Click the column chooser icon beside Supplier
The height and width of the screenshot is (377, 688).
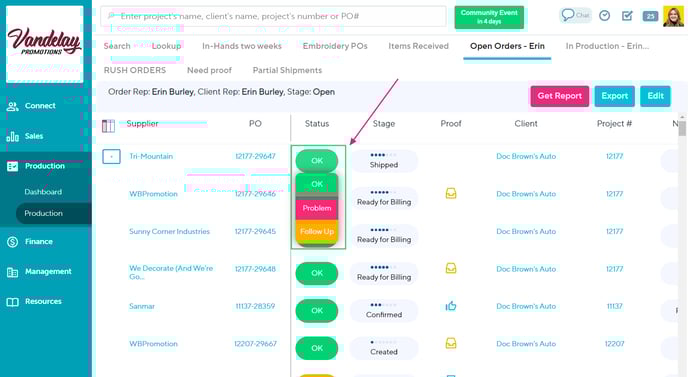pyautogui.click(x=108, y=126)
